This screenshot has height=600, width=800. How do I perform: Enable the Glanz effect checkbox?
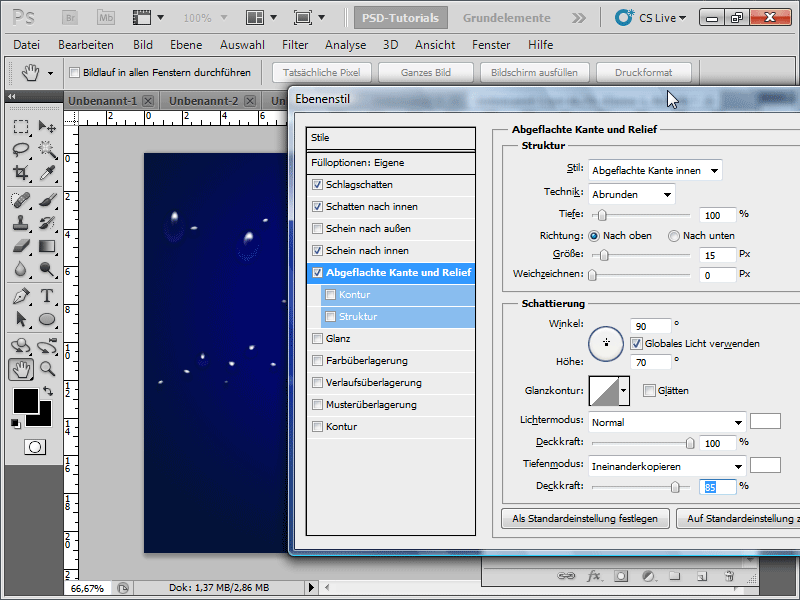point(317,338)
